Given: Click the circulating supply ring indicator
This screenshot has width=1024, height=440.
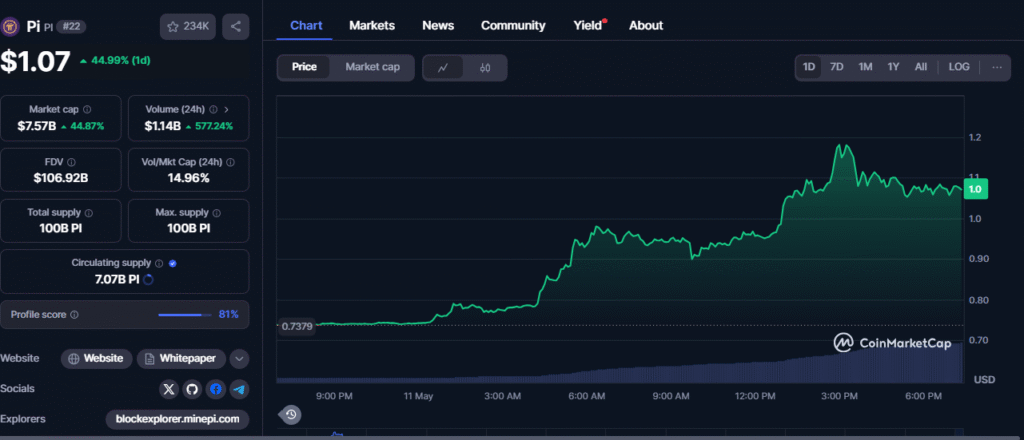Looking at the screenshot, I should (x=148, y=280).
